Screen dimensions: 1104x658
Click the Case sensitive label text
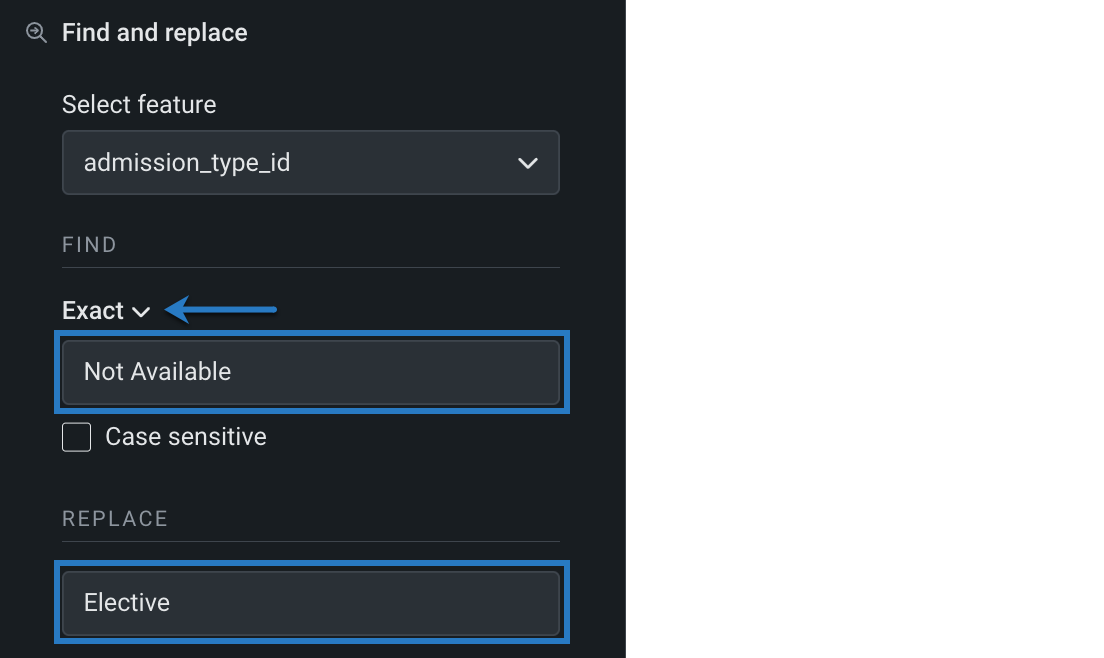[186, 437]
